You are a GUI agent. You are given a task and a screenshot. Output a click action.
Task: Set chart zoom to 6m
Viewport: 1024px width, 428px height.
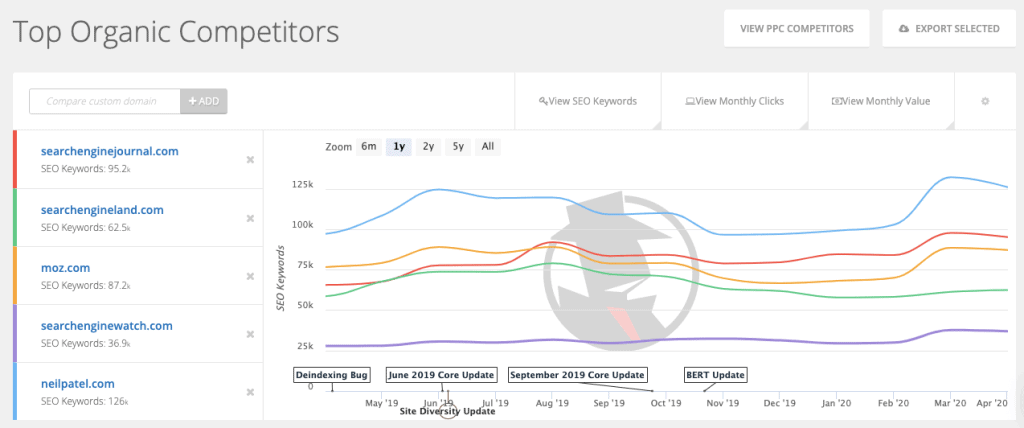coord(369,146)
